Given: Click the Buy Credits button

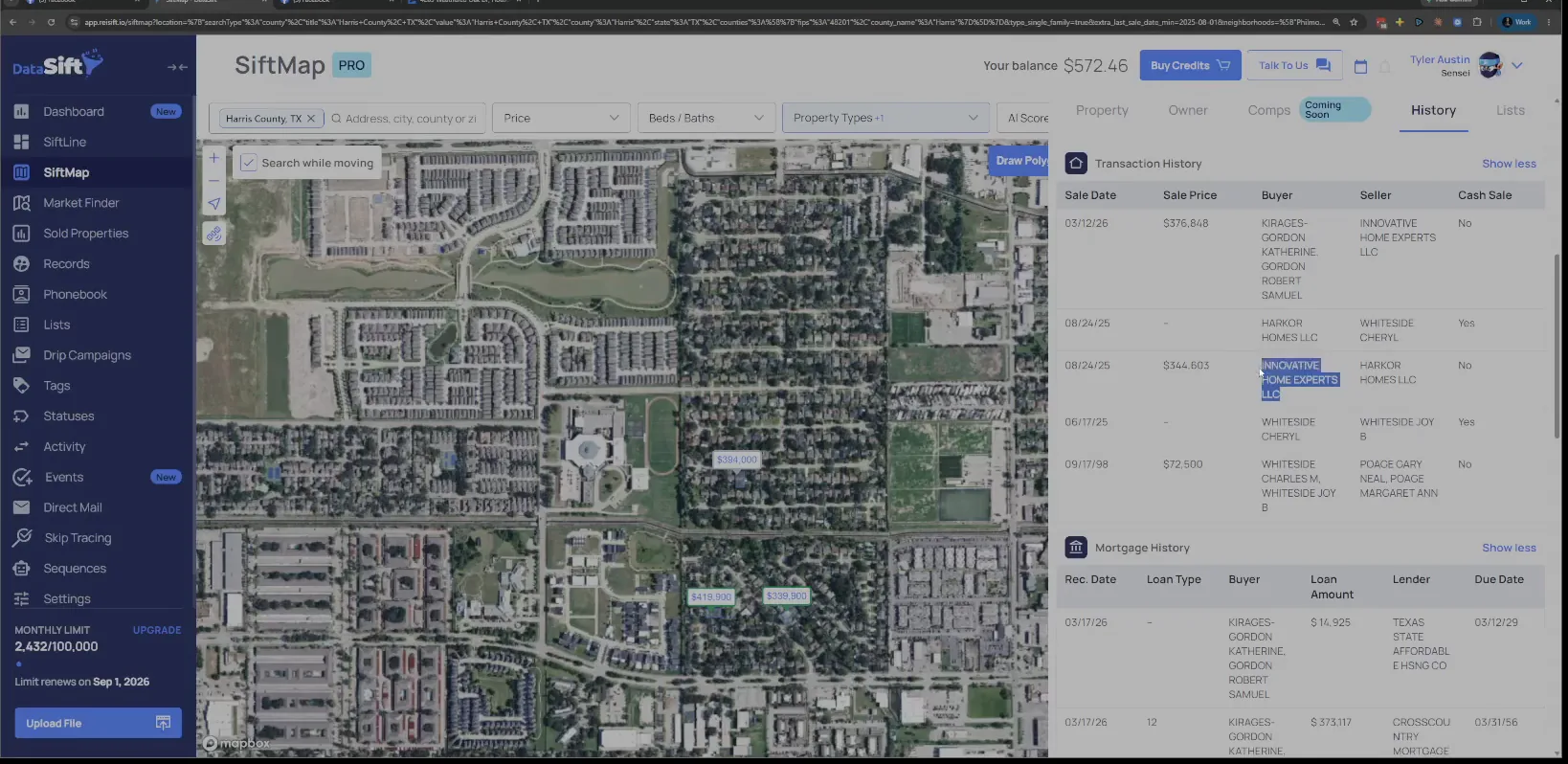Looking at the screenshot, I should (1190, 65).
